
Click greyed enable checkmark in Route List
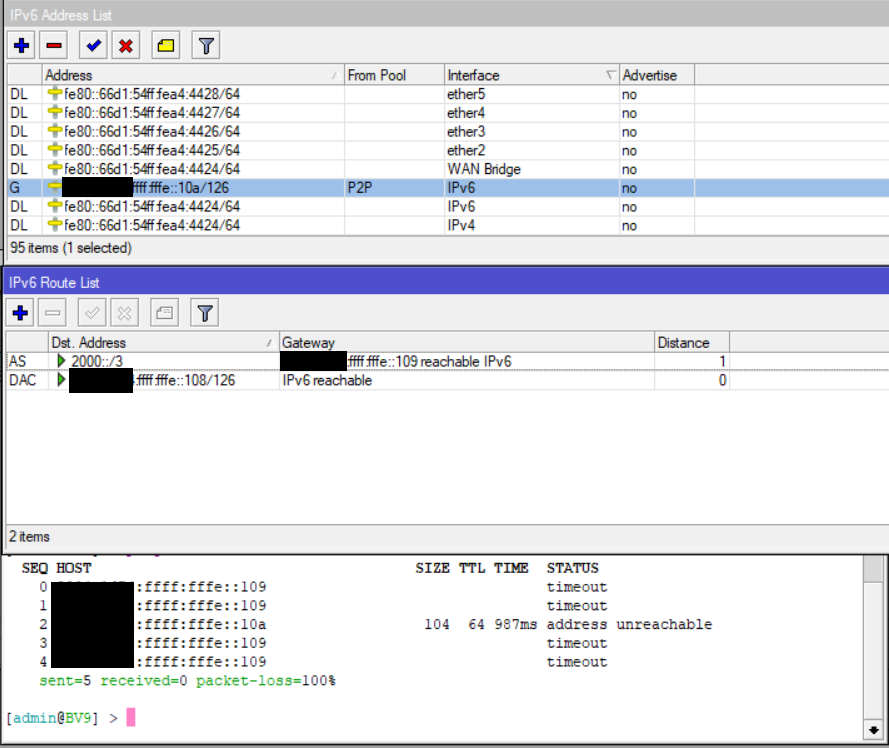[92, 312]
